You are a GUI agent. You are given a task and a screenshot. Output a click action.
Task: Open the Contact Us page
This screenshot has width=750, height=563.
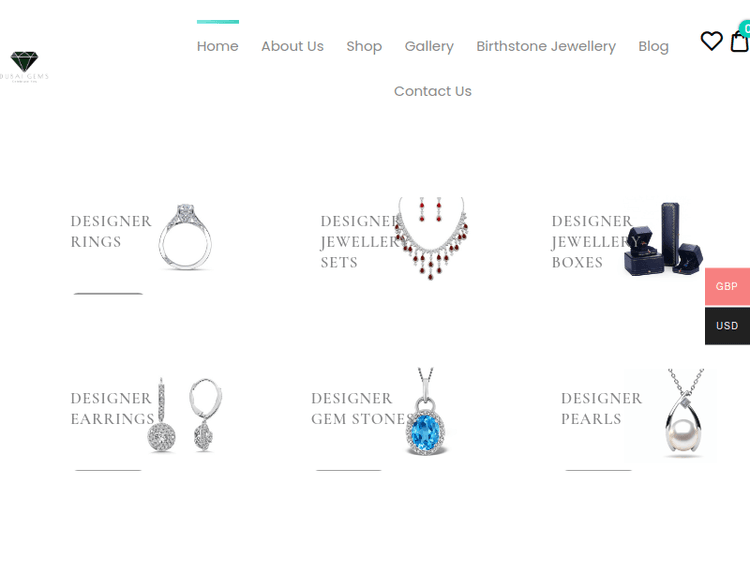433,91
